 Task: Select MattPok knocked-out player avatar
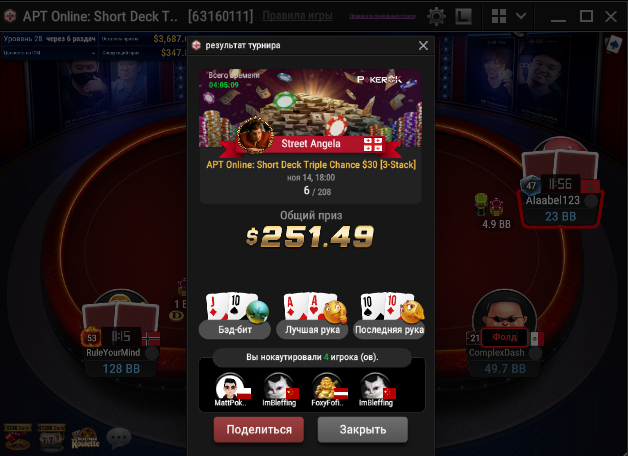(231, 390)
